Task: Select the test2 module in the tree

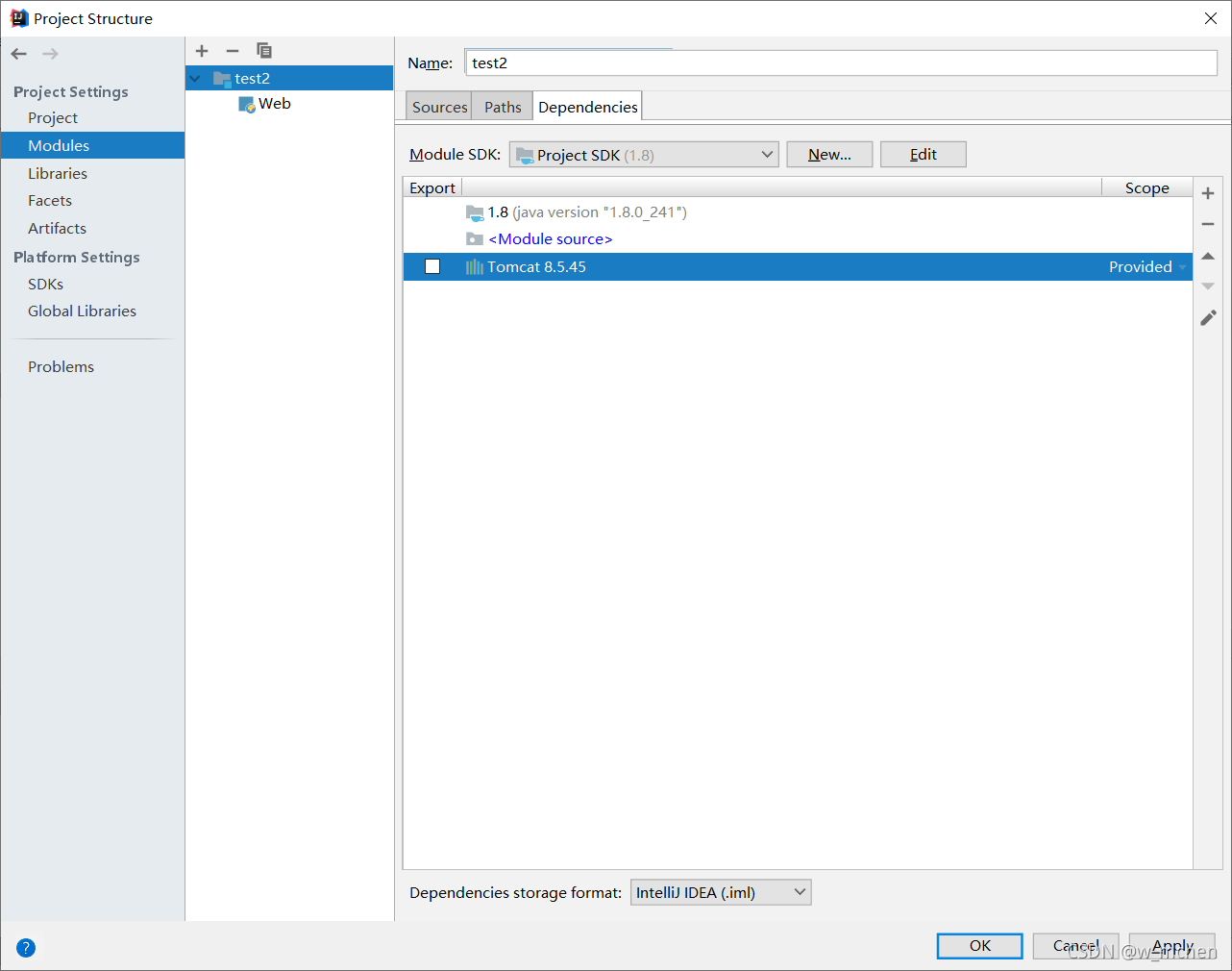Action: pos(289,79)
